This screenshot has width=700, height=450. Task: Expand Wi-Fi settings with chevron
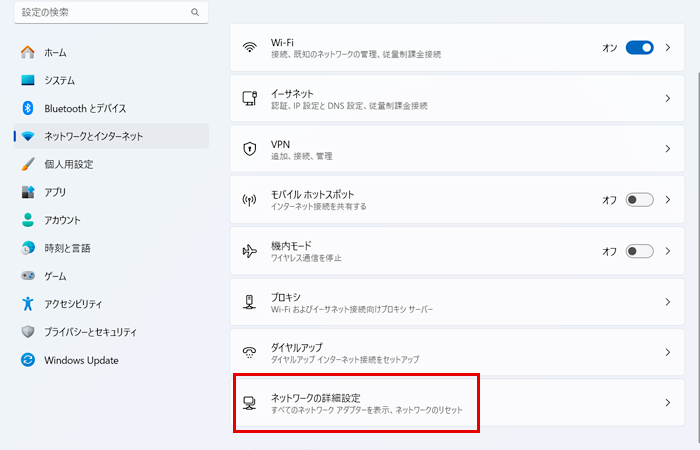click(x=668, y=47)
